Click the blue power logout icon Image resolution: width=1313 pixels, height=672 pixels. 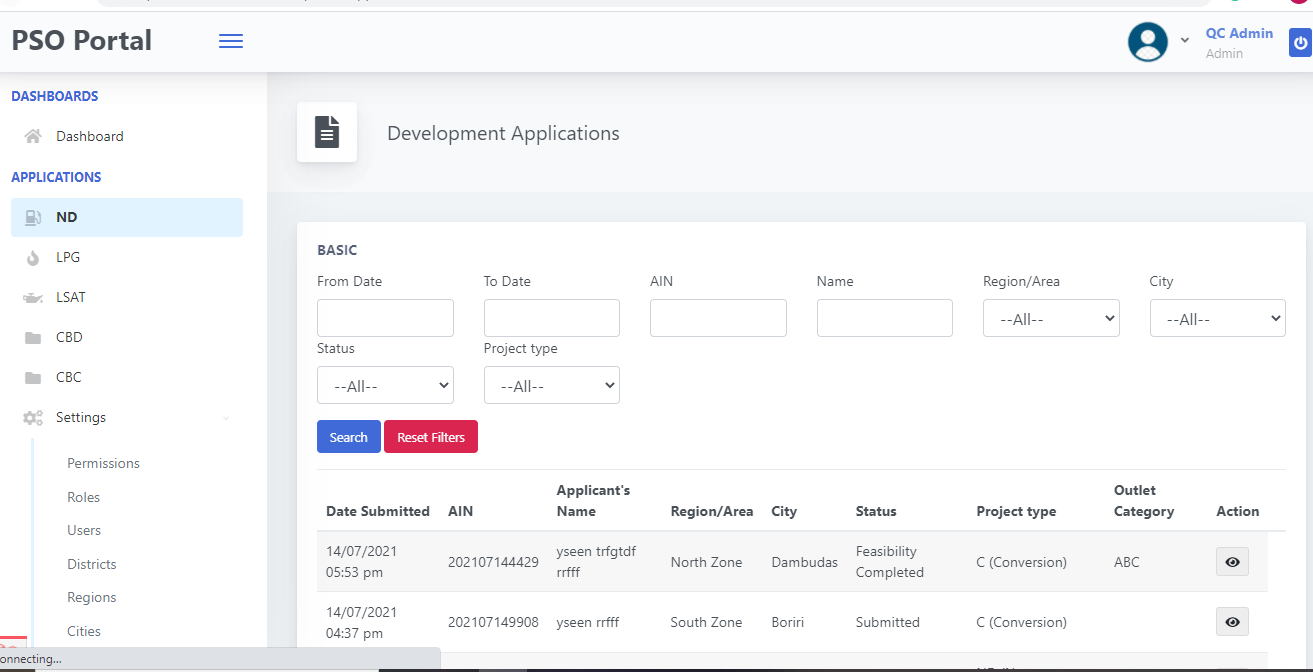coord(1300,43)
